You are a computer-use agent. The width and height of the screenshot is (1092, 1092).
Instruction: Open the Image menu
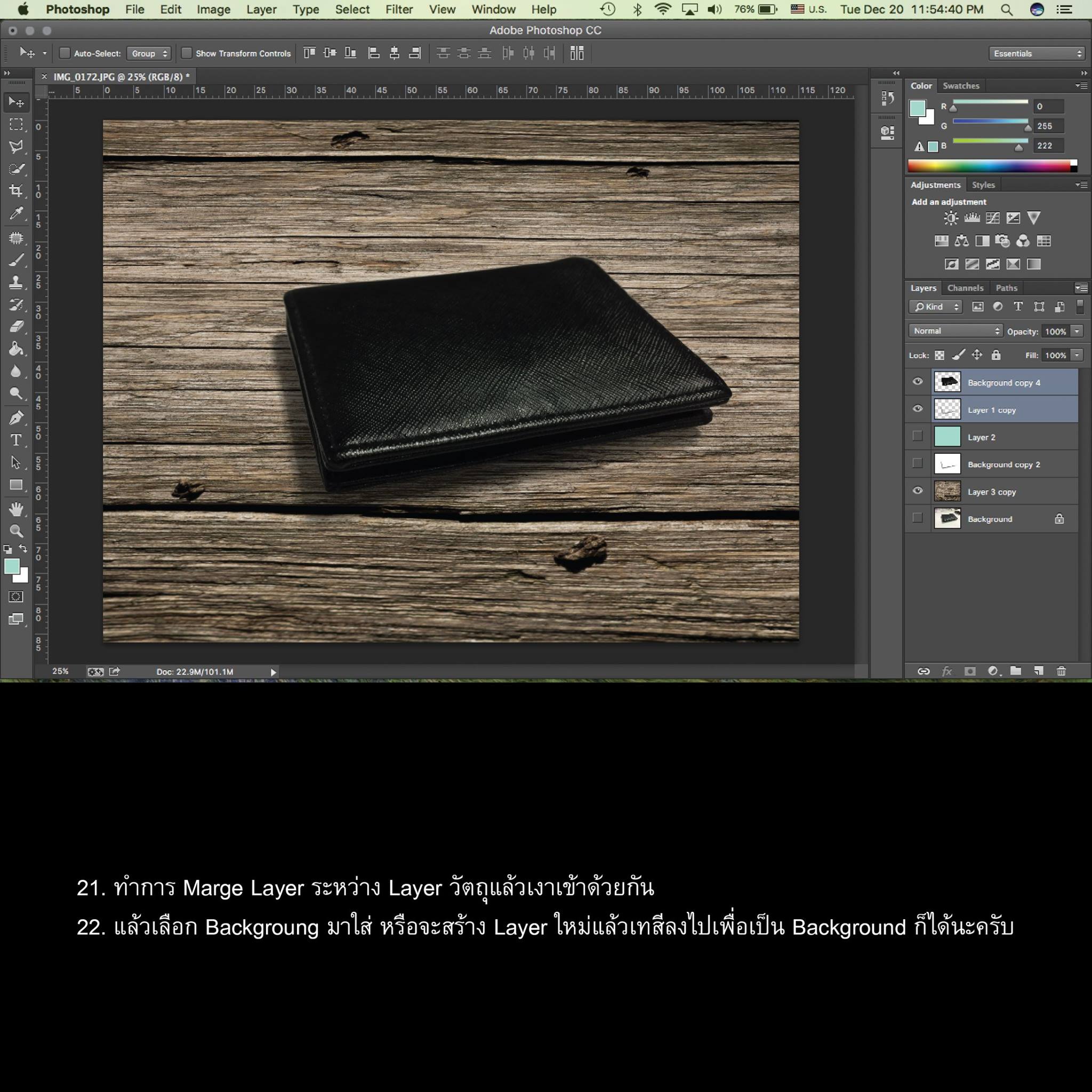pyautogui.click(x=213, y=10)
